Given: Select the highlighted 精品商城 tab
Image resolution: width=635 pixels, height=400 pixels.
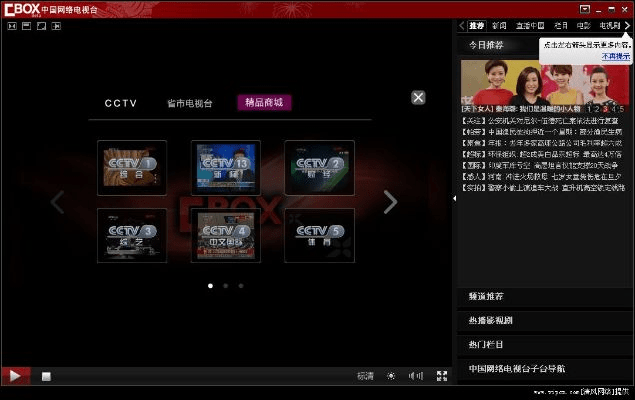Looking at the screenshot, I should (264, 102).
